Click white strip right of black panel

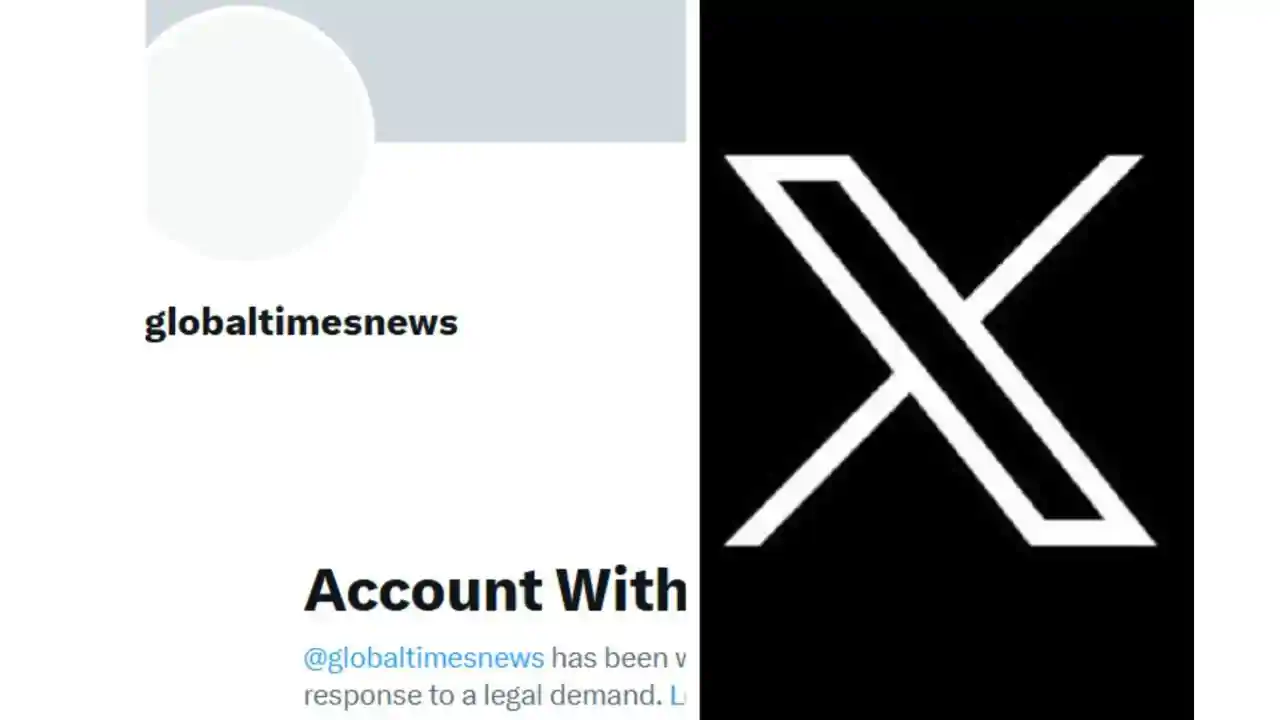tap(1237, 360)
